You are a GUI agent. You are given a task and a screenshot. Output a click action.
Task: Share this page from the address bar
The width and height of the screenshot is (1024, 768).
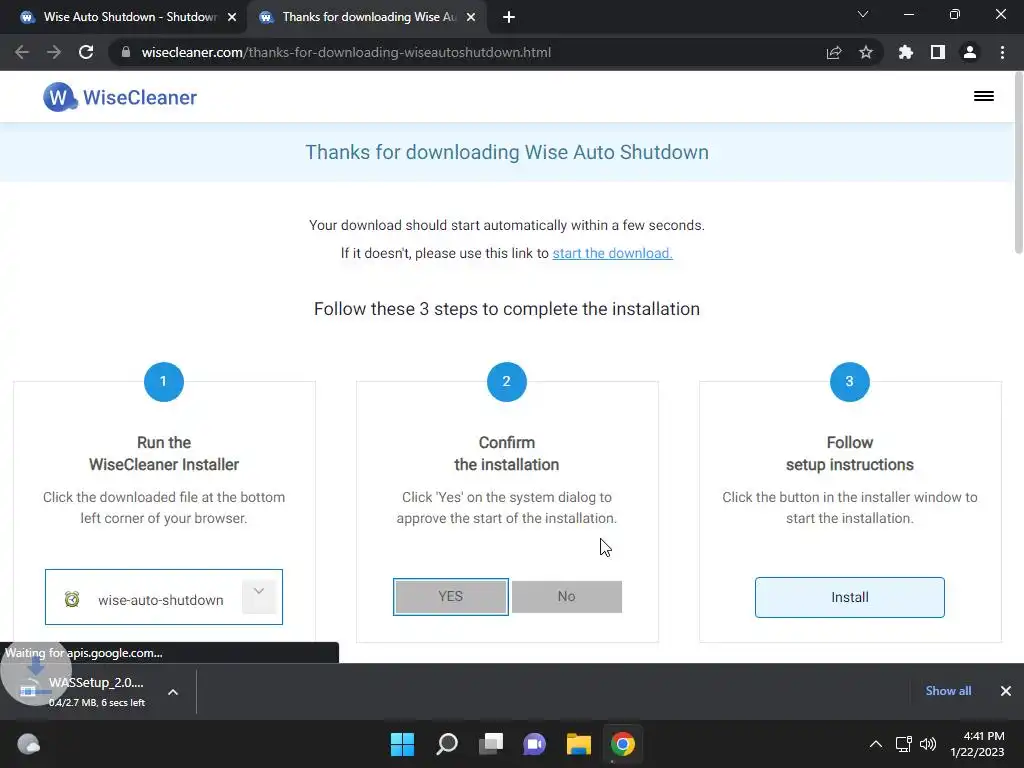[x=834, y=52]
